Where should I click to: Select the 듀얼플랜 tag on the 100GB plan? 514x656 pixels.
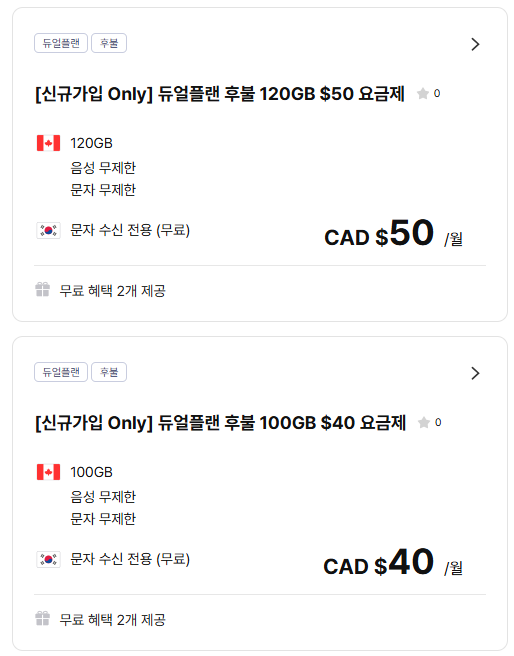click(x=61, y=372)
